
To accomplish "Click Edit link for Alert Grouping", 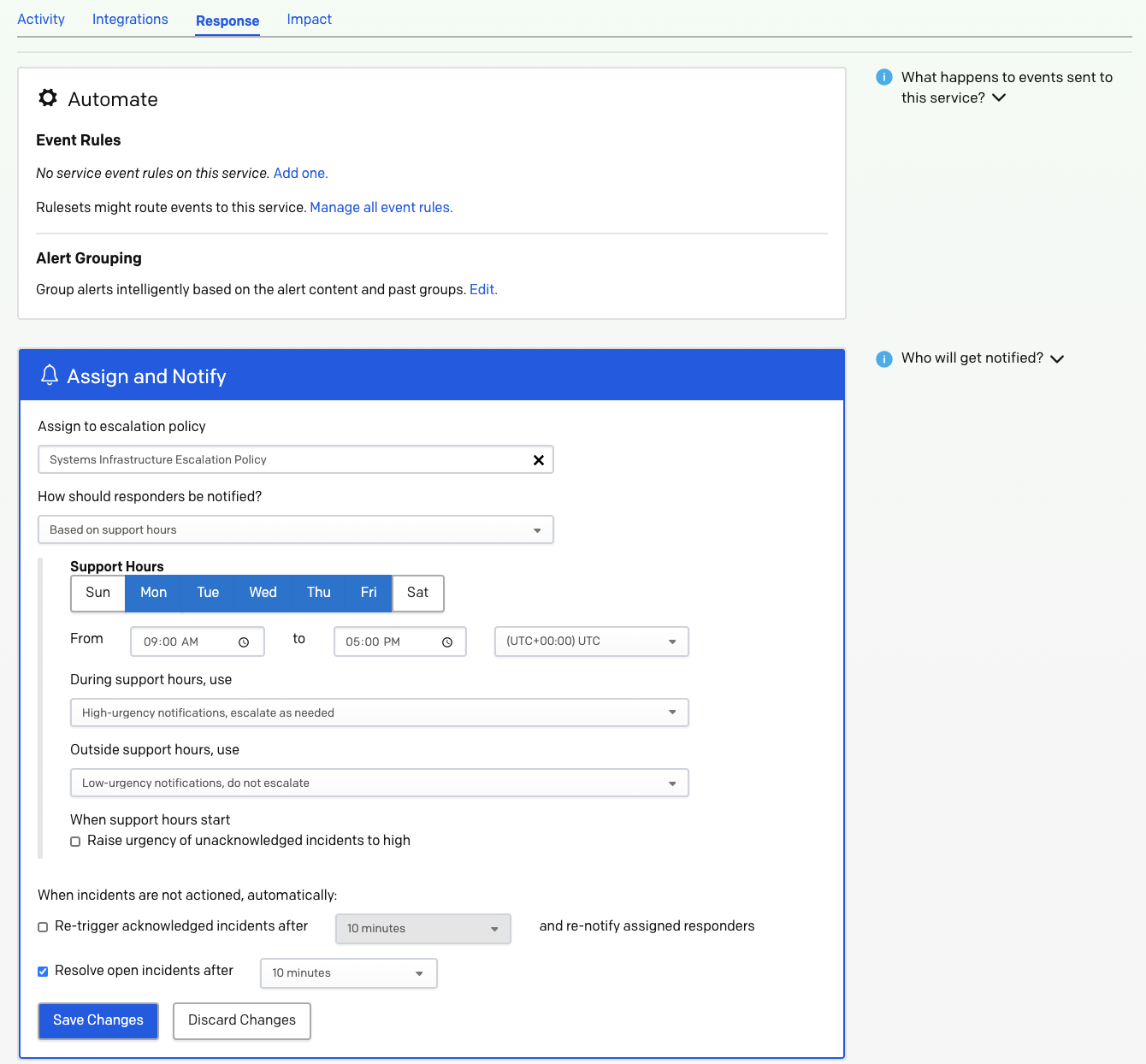I will tap(483, 289).
